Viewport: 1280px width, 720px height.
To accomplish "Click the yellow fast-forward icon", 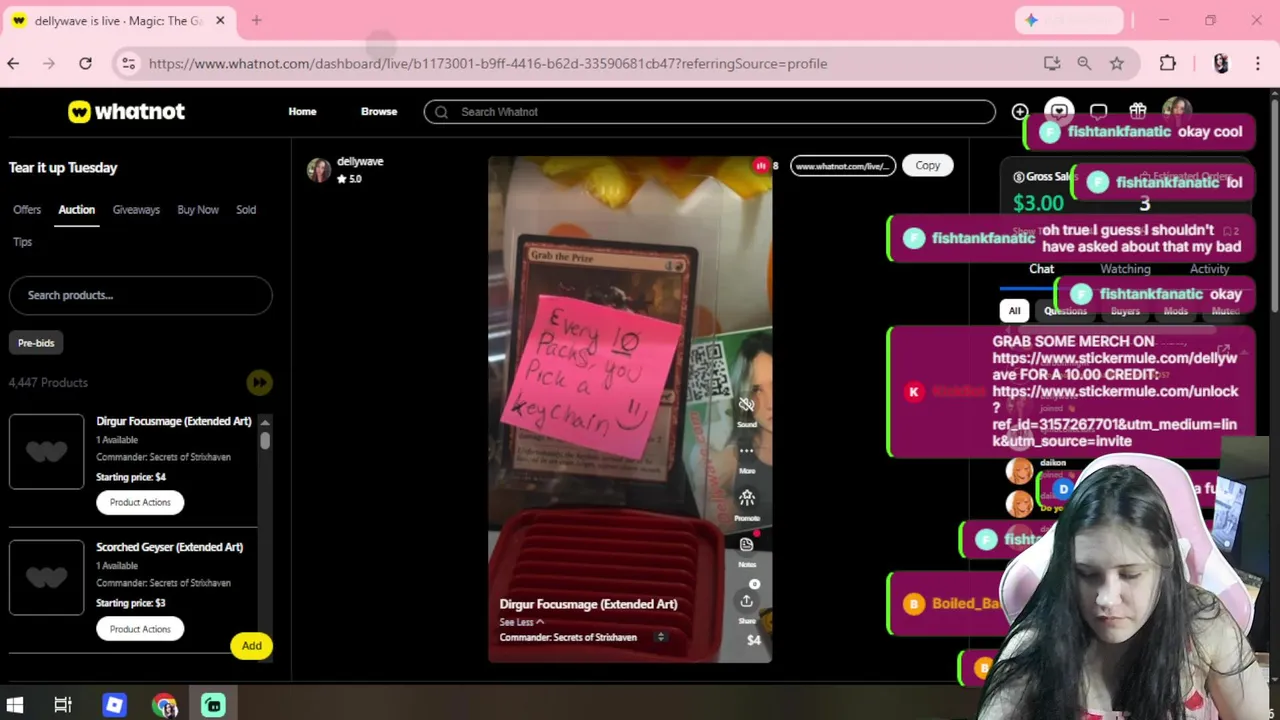I will pyautogui.click(x=259, y=382).
